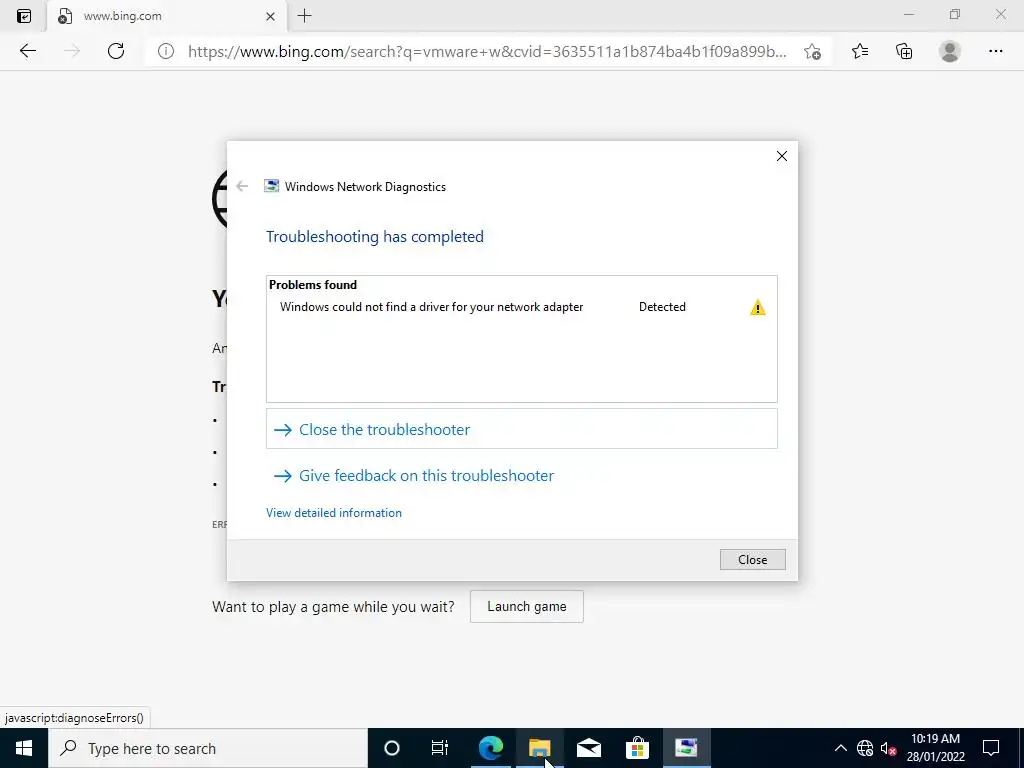Open the Favorites list icon

(x=860, y=51)
